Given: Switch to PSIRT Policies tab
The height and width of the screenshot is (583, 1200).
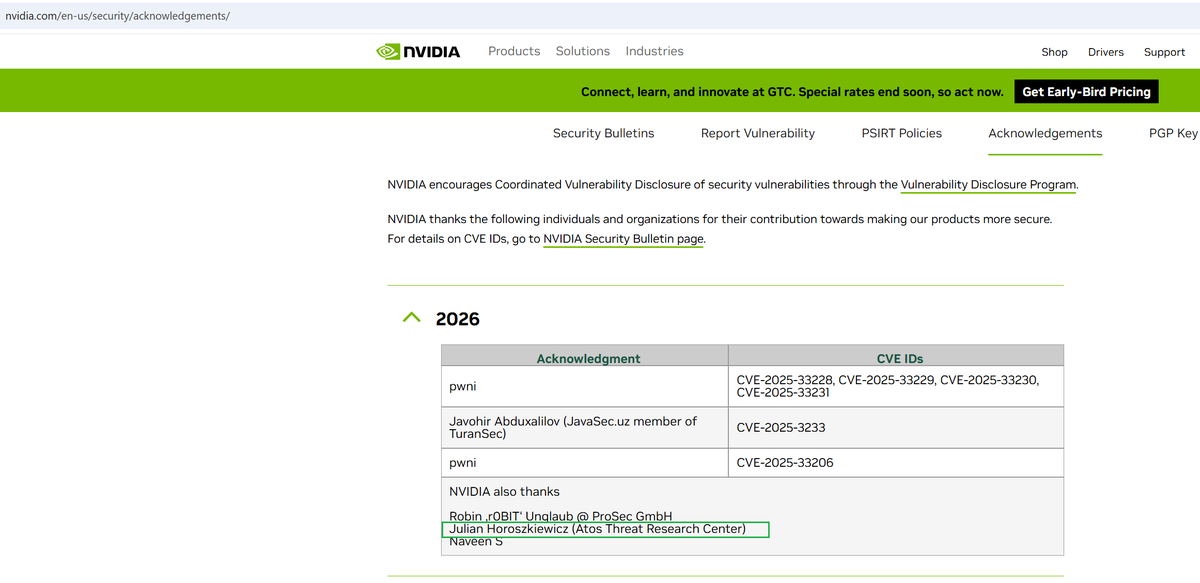Looking at the screenshot, I should pos(901,133).
